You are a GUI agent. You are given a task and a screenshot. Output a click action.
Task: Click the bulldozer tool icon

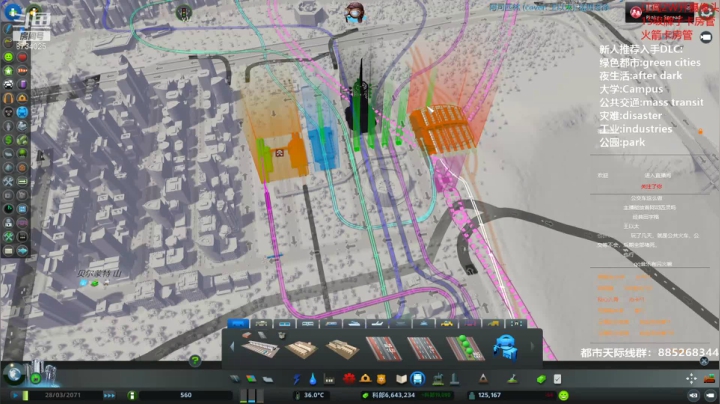709,379
